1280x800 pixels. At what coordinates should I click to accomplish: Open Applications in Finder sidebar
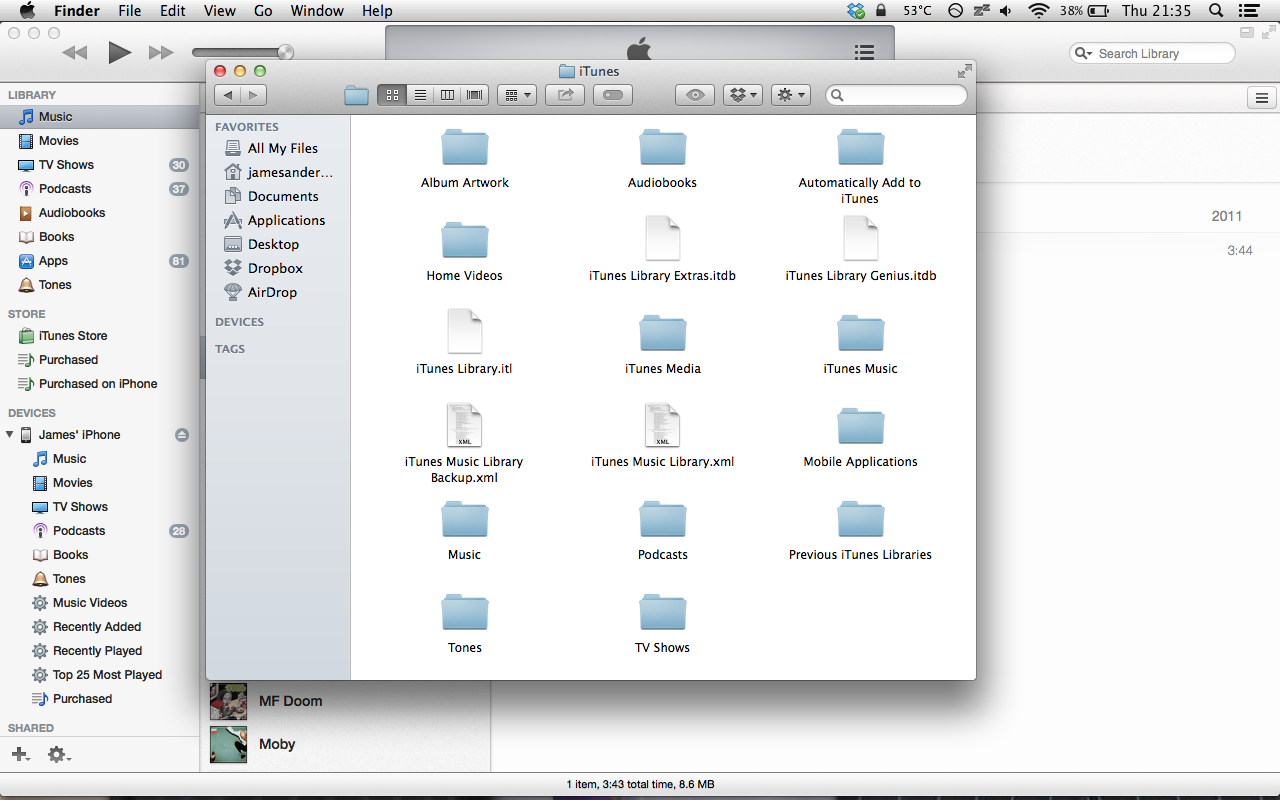coord(275,220)
